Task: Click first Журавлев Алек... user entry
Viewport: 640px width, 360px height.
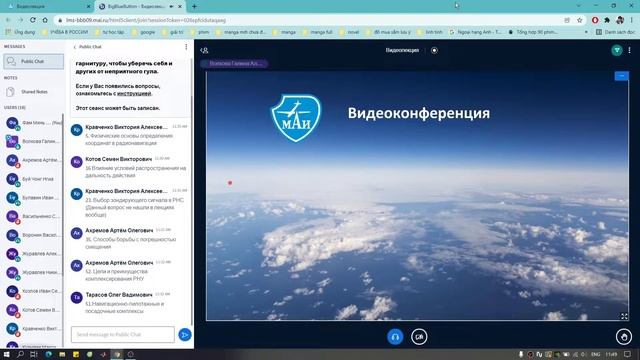Action: (x=33, y=254)
